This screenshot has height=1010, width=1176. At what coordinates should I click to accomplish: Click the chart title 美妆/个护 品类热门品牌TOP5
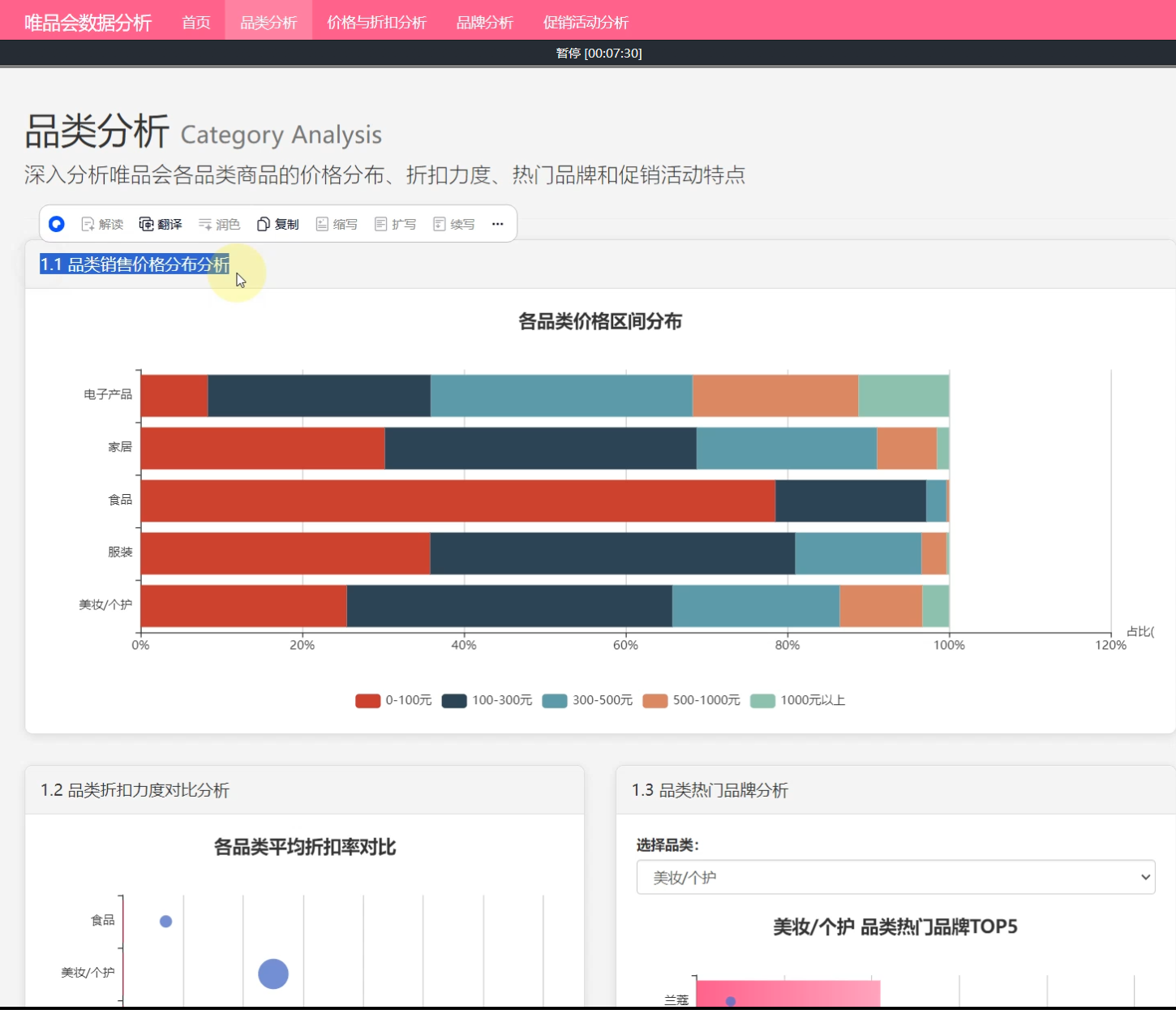point(895,926)
